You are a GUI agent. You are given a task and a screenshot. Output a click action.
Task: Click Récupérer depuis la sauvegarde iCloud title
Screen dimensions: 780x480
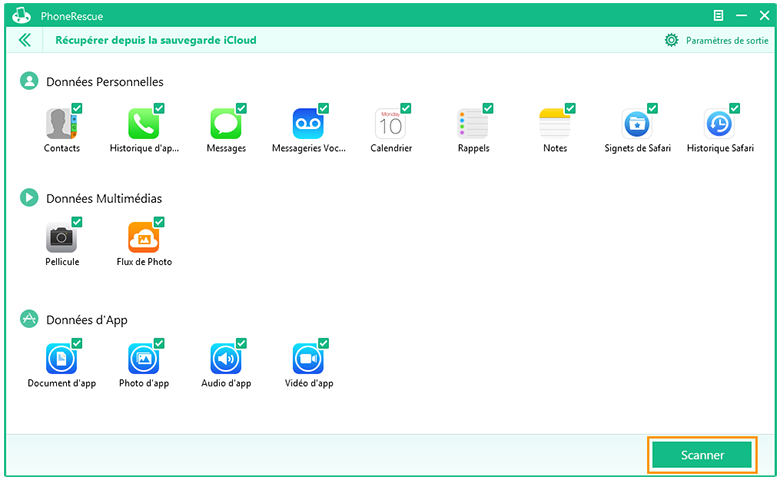pos(156,40)
